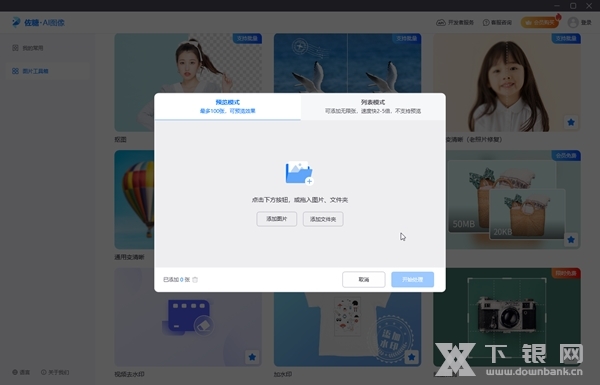
Task: Open 客服咨询 in the top bar
Action: point(497,23)
